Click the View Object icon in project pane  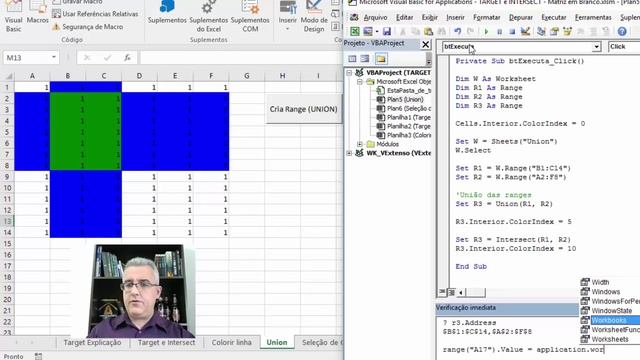365,59
